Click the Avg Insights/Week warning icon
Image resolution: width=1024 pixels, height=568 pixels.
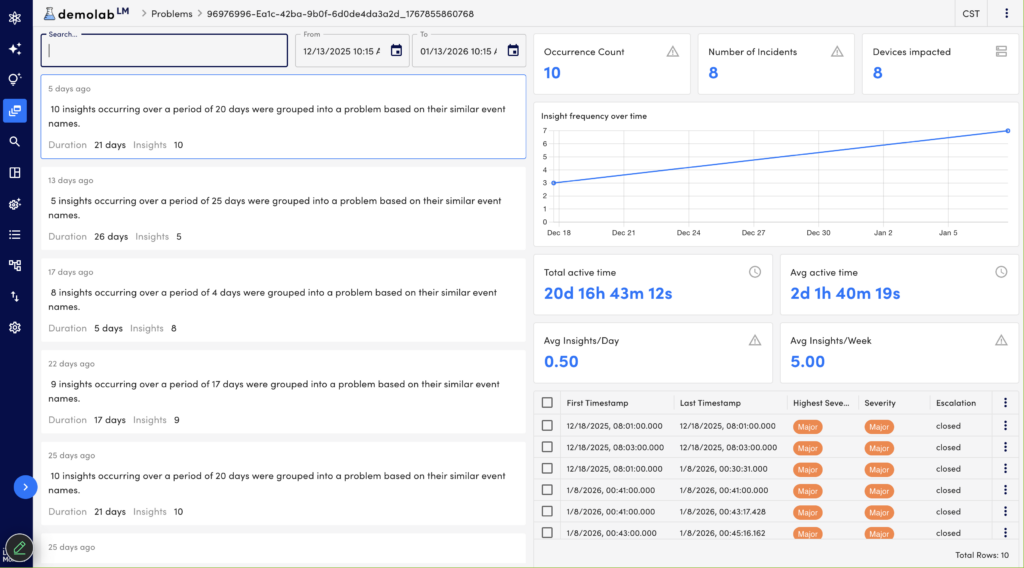tap(1001, 340)
